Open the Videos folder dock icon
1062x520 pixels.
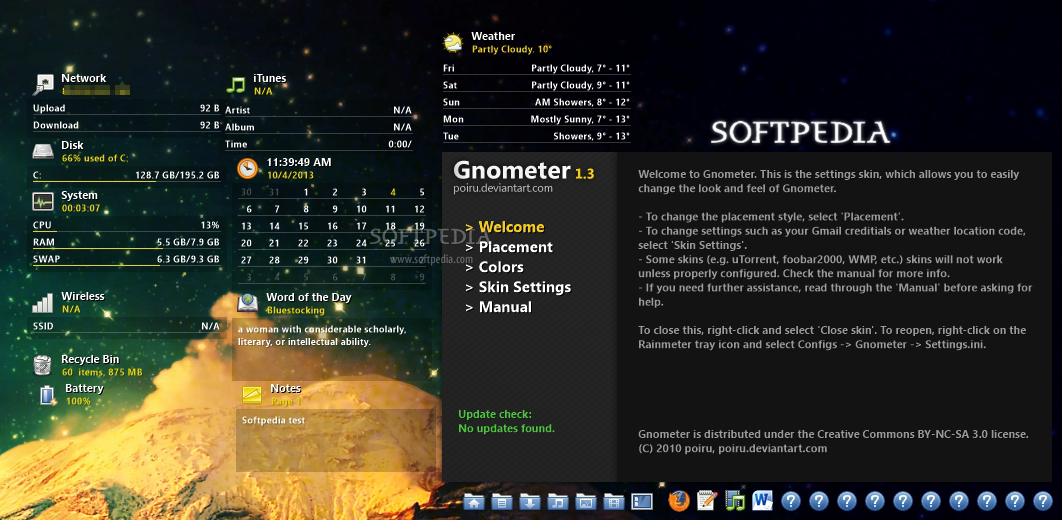(x=613, y=501)
